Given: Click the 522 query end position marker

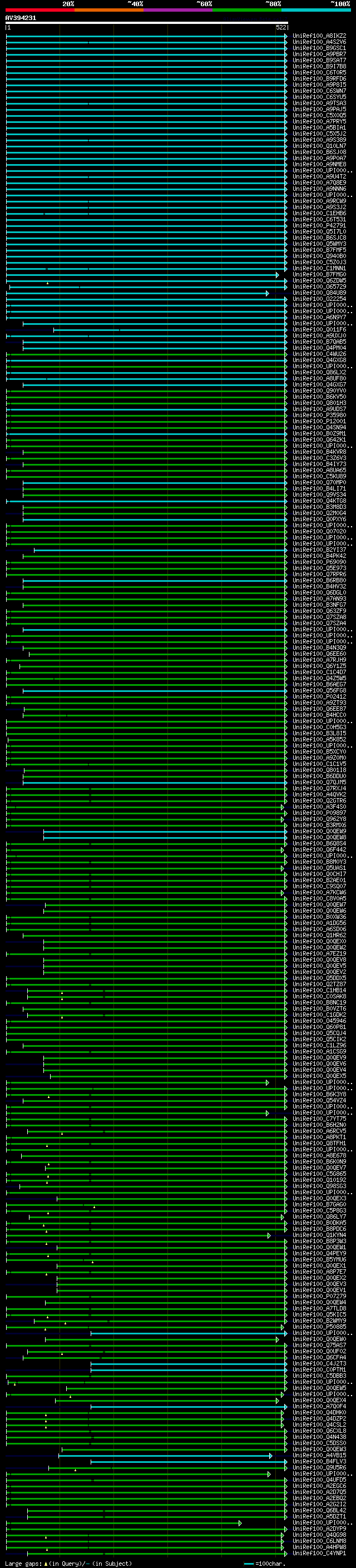Looking at the screenshot, I should pos(280,27).
